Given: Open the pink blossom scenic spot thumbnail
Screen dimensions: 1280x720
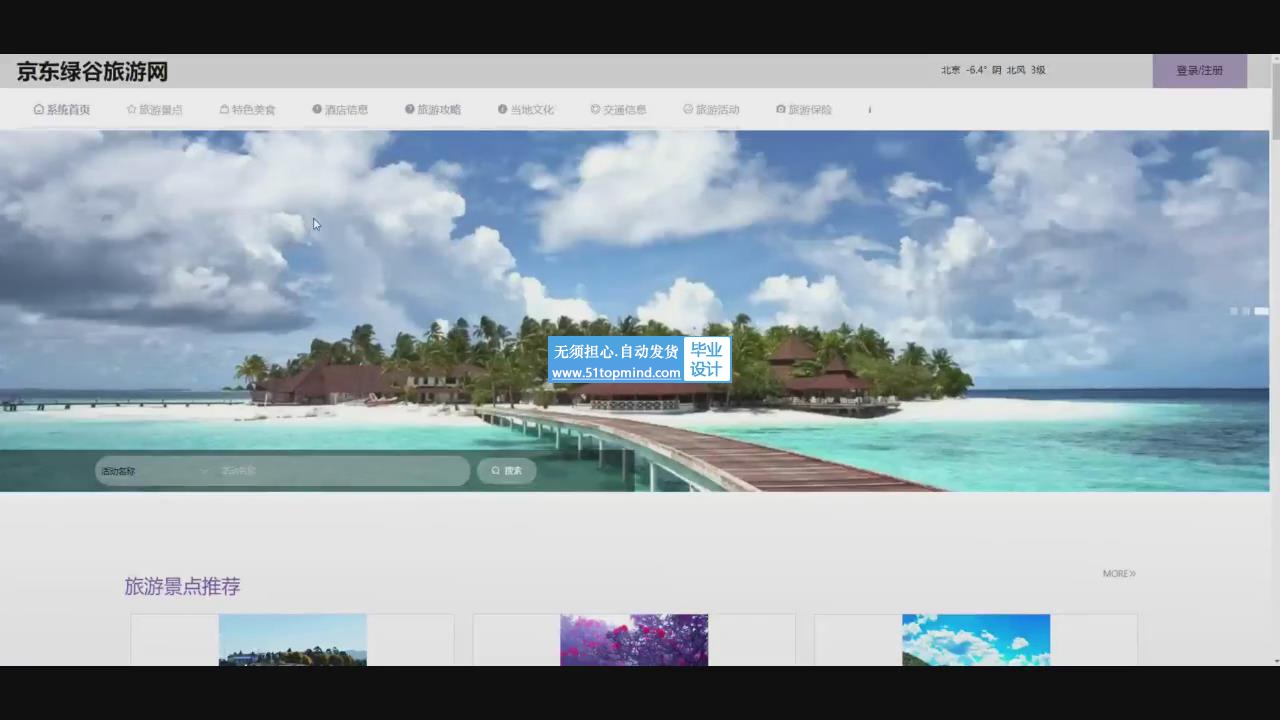Looking at the screenshot, I should pos(634,640).
